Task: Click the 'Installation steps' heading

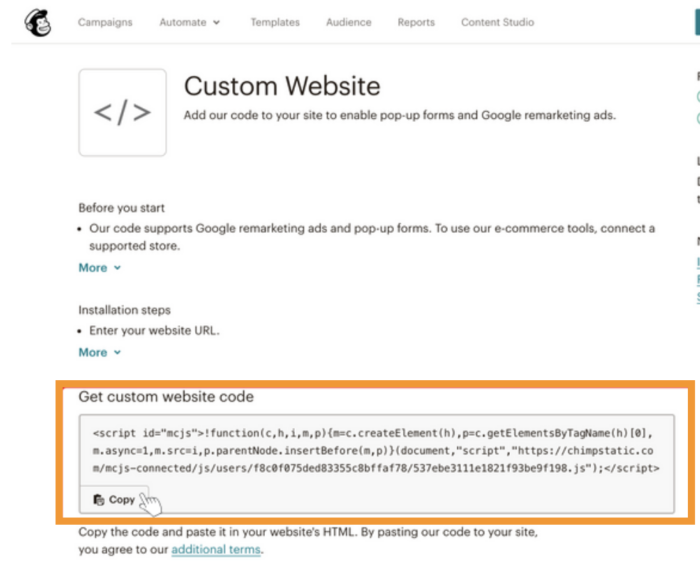Action: pyautogui.click(x=125, y=310)
